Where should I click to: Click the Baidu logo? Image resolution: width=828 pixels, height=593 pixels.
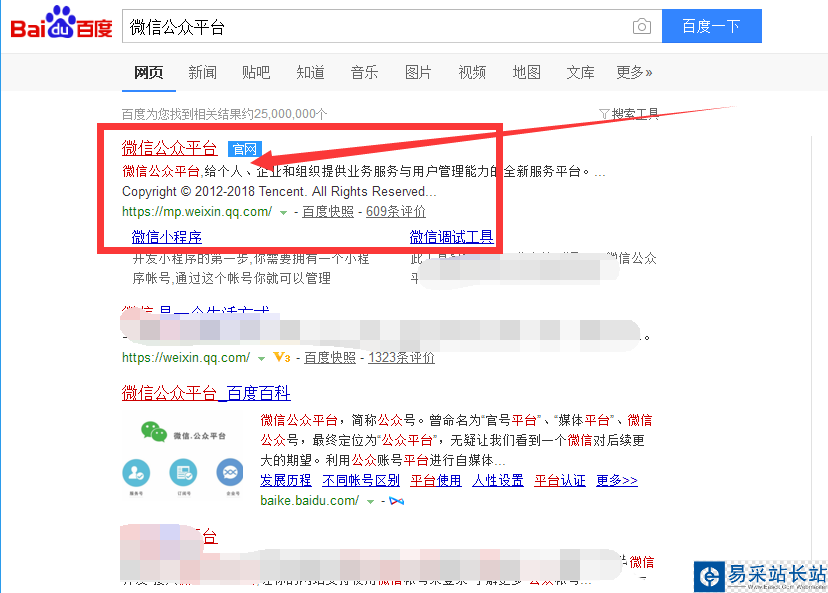tap(62, 23)
